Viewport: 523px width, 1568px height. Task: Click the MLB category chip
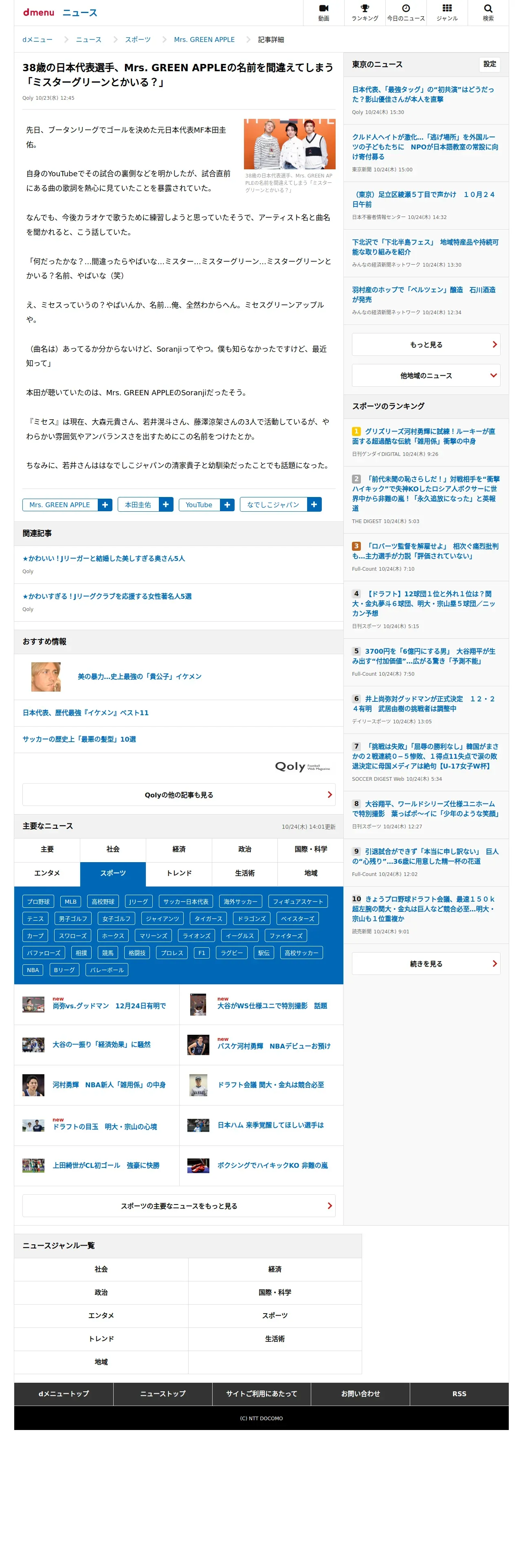point(70,902)
